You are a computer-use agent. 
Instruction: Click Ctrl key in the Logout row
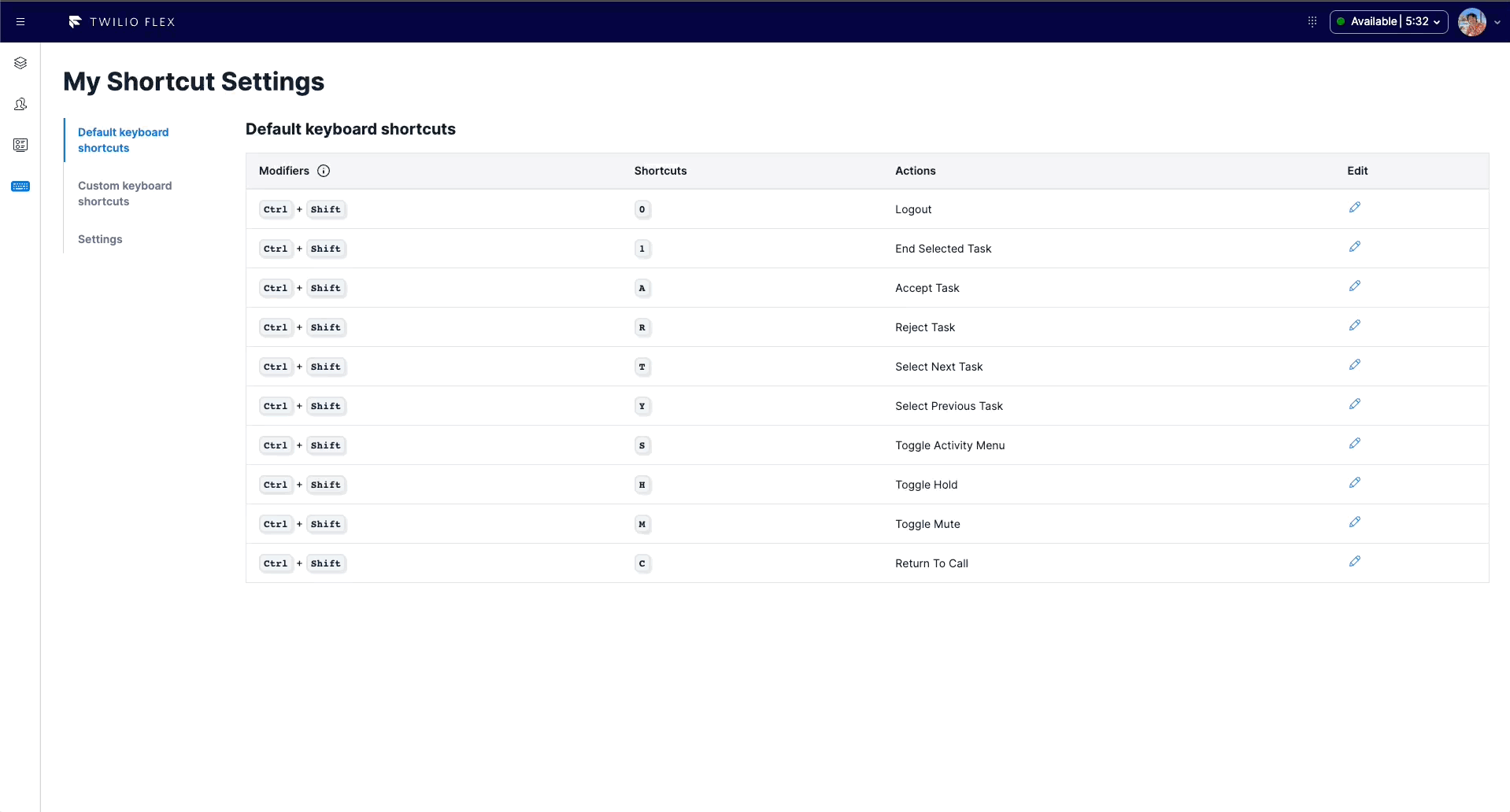[x=276, y=209]
